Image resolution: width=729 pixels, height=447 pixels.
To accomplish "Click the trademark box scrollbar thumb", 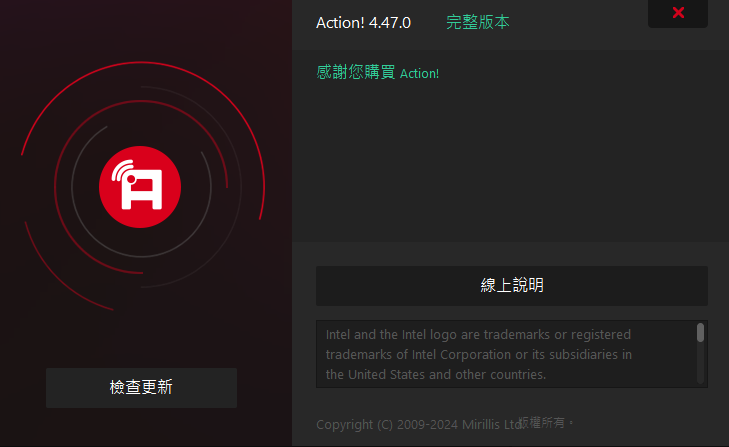I will coord(700,333).
